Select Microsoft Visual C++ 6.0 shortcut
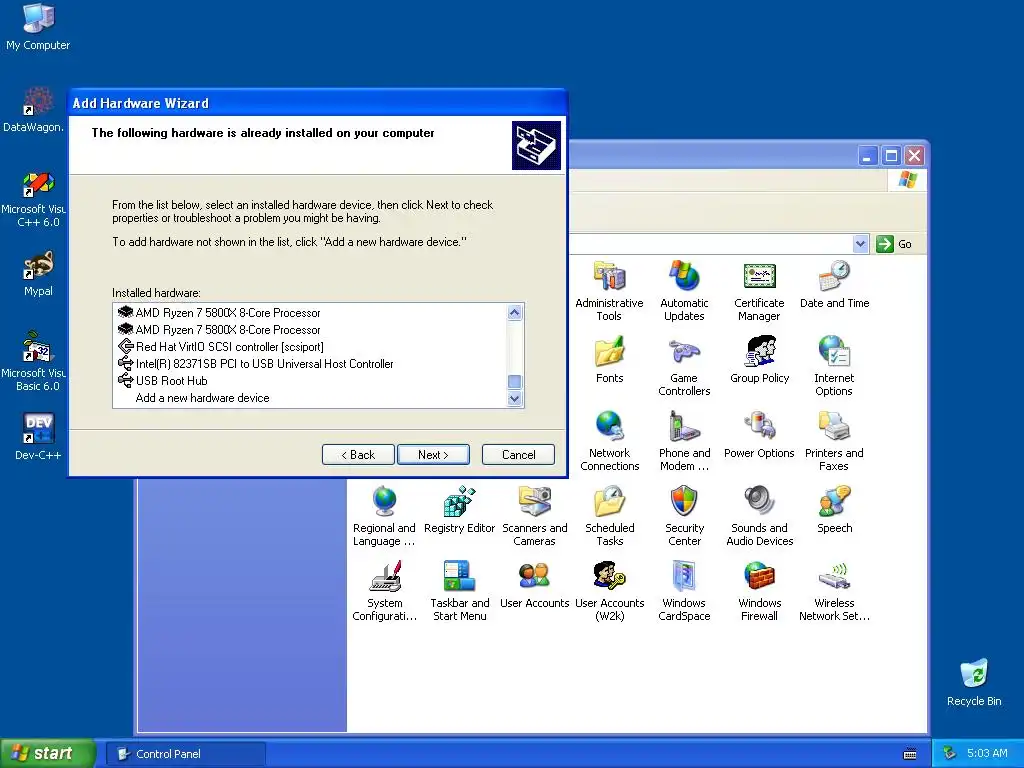The width and height of the screenshot is (1024, 768). [34, 199]
